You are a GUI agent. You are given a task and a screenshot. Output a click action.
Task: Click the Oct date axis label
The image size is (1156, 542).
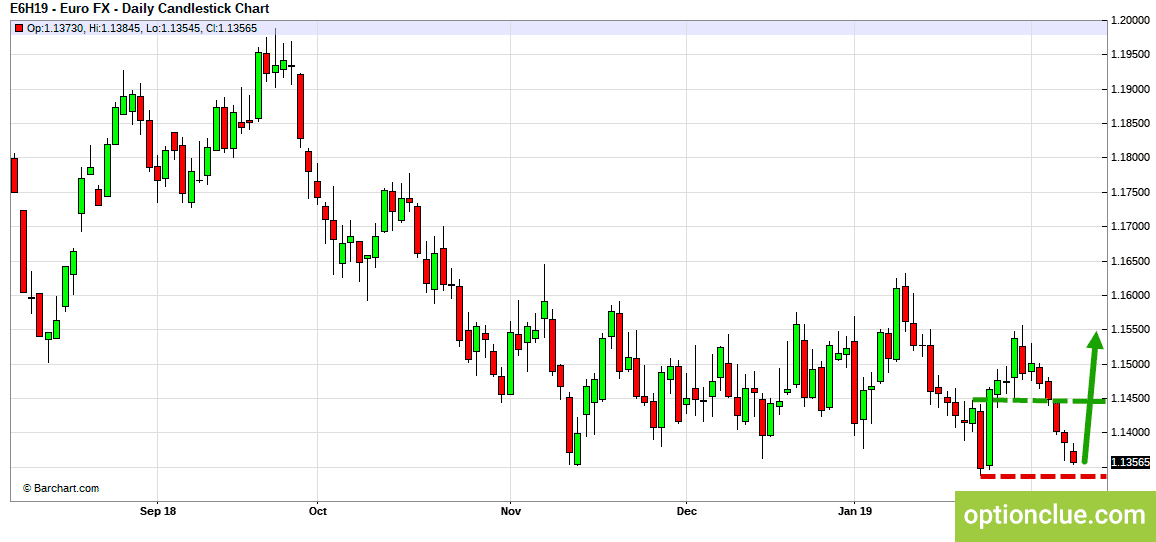point(318,510)
